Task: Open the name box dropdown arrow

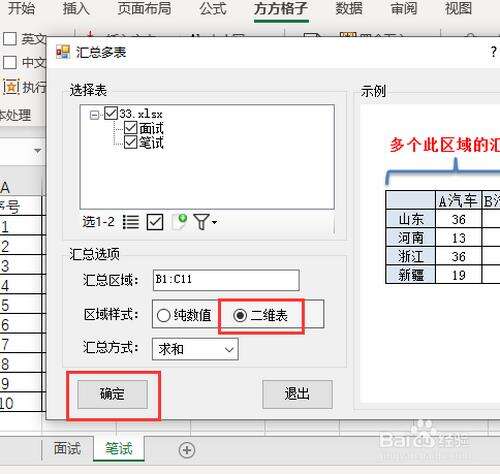Action: (38, 151)
